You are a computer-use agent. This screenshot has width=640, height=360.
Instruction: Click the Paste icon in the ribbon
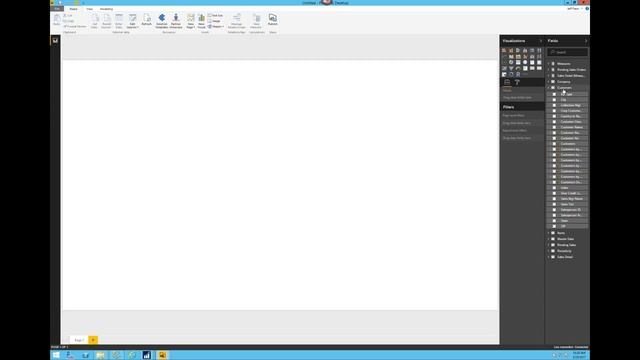click(x=57, y=19)
